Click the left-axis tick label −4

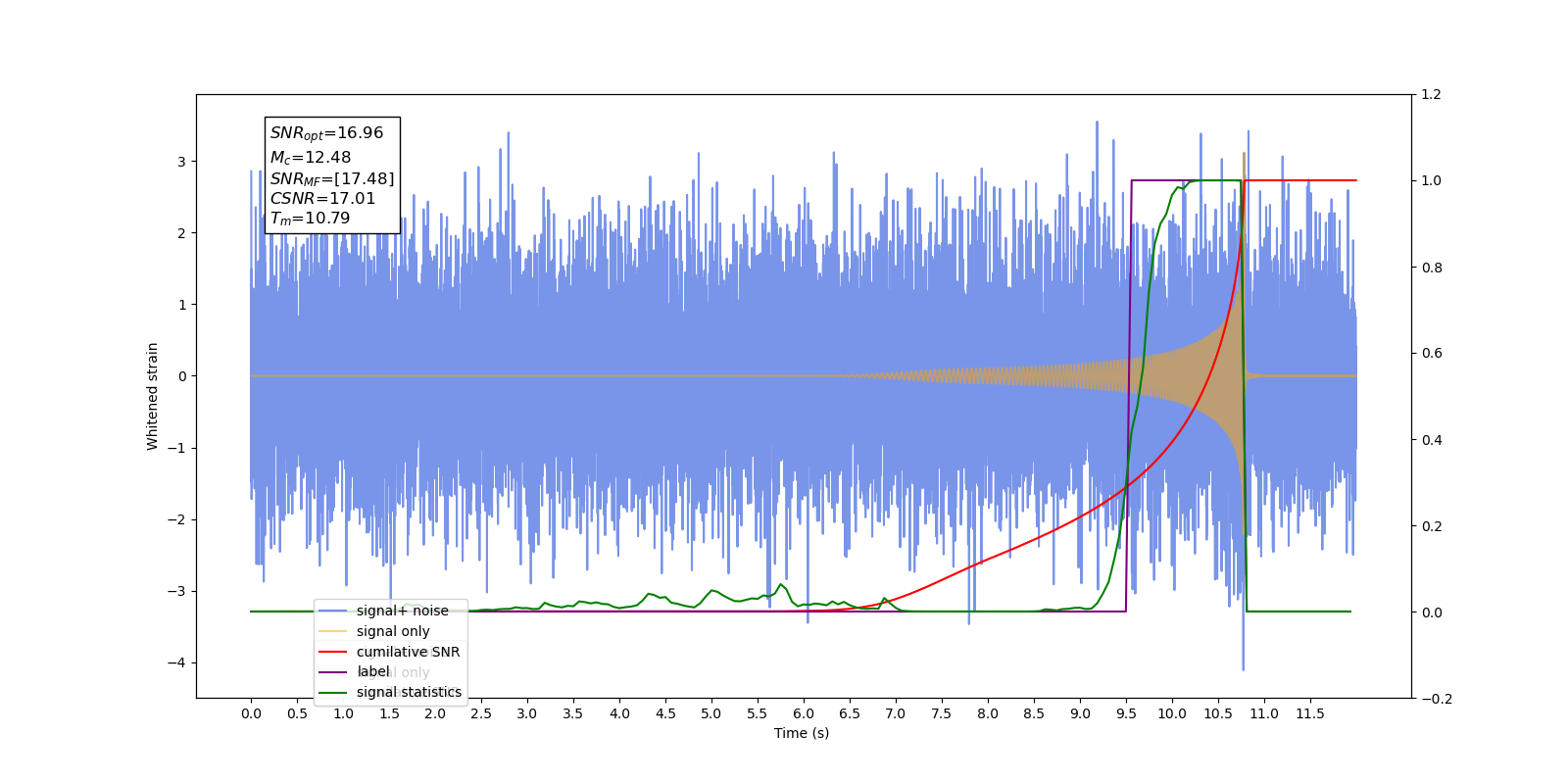tap(177, 663)
